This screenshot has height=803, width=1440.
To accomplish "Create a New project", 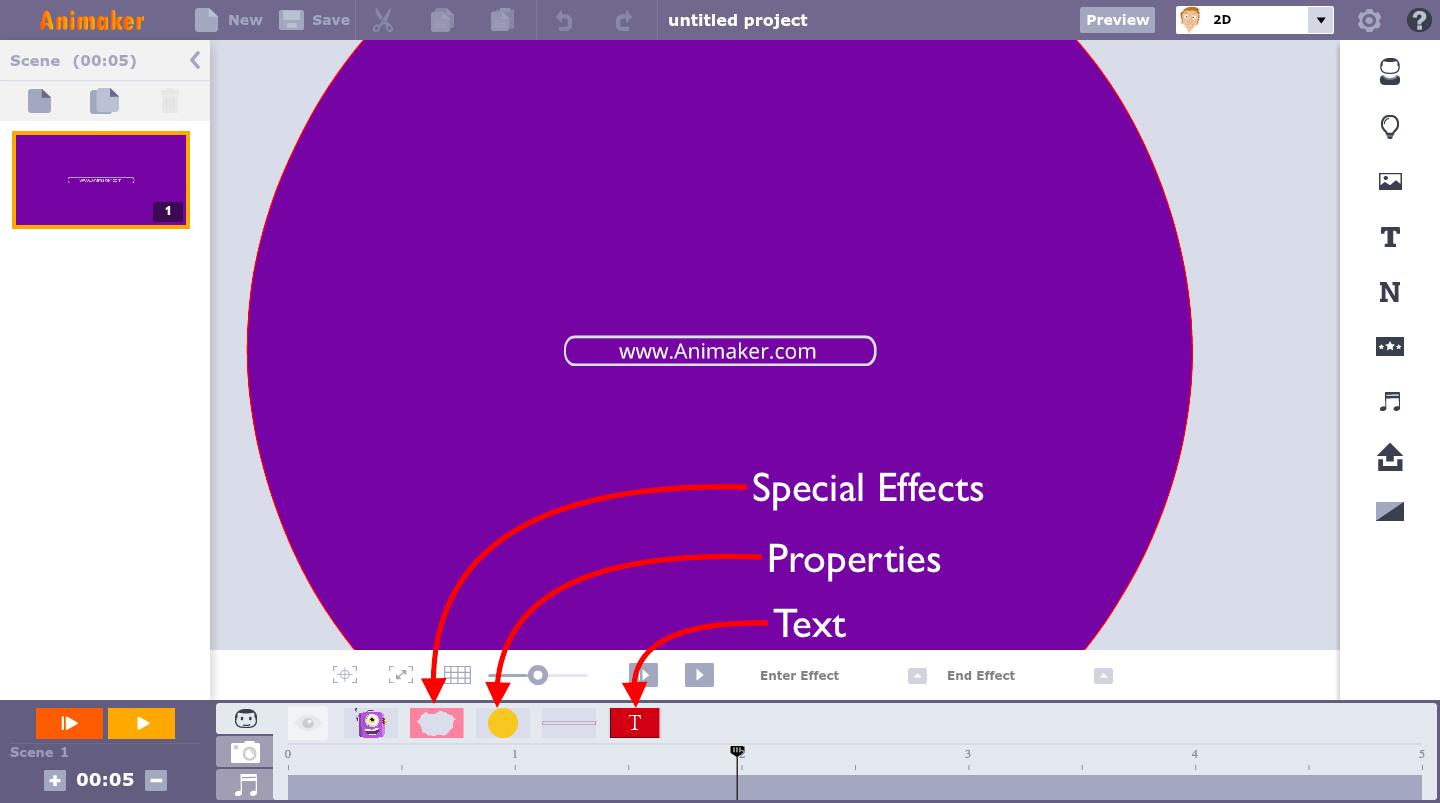I will click(x=229, y=20).
